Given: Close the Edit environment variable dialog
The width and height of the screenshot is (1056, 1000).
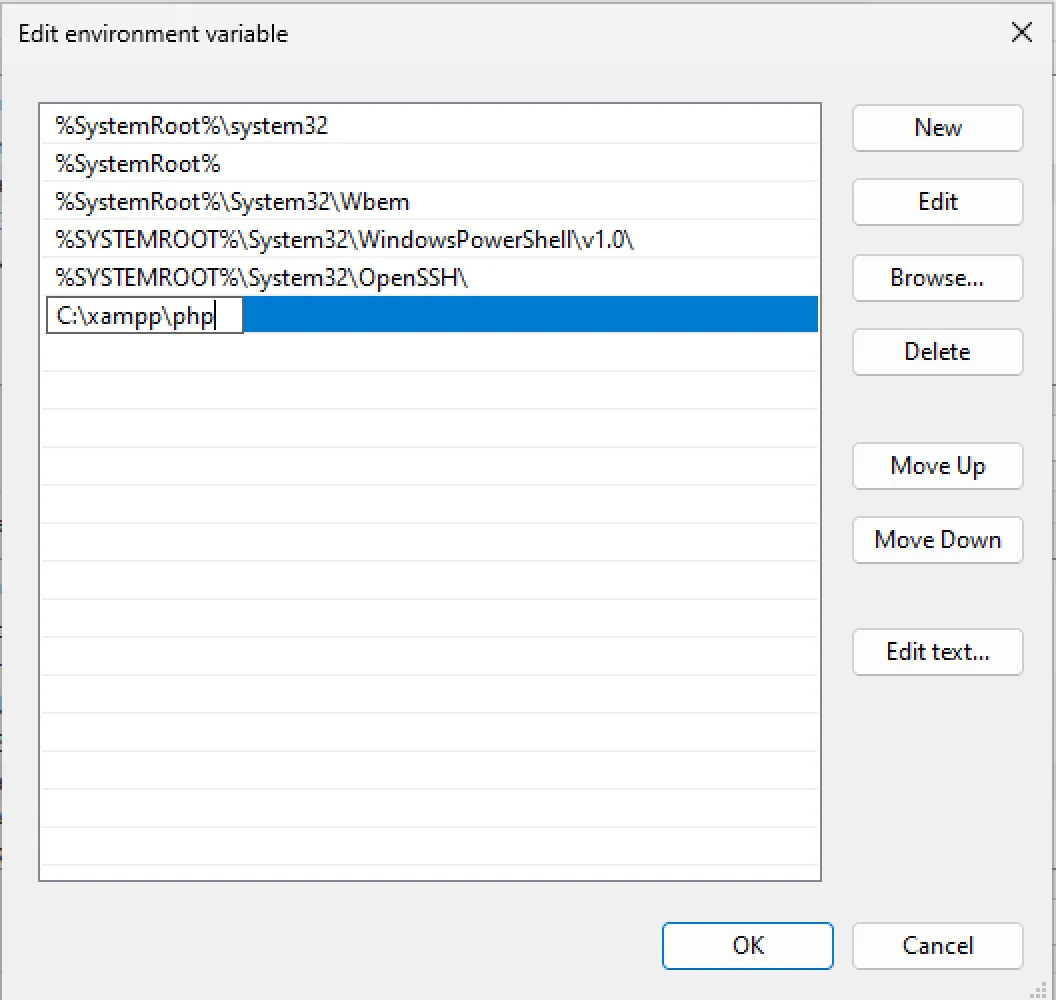Looking at the screenshot, I should point(1022,32).
